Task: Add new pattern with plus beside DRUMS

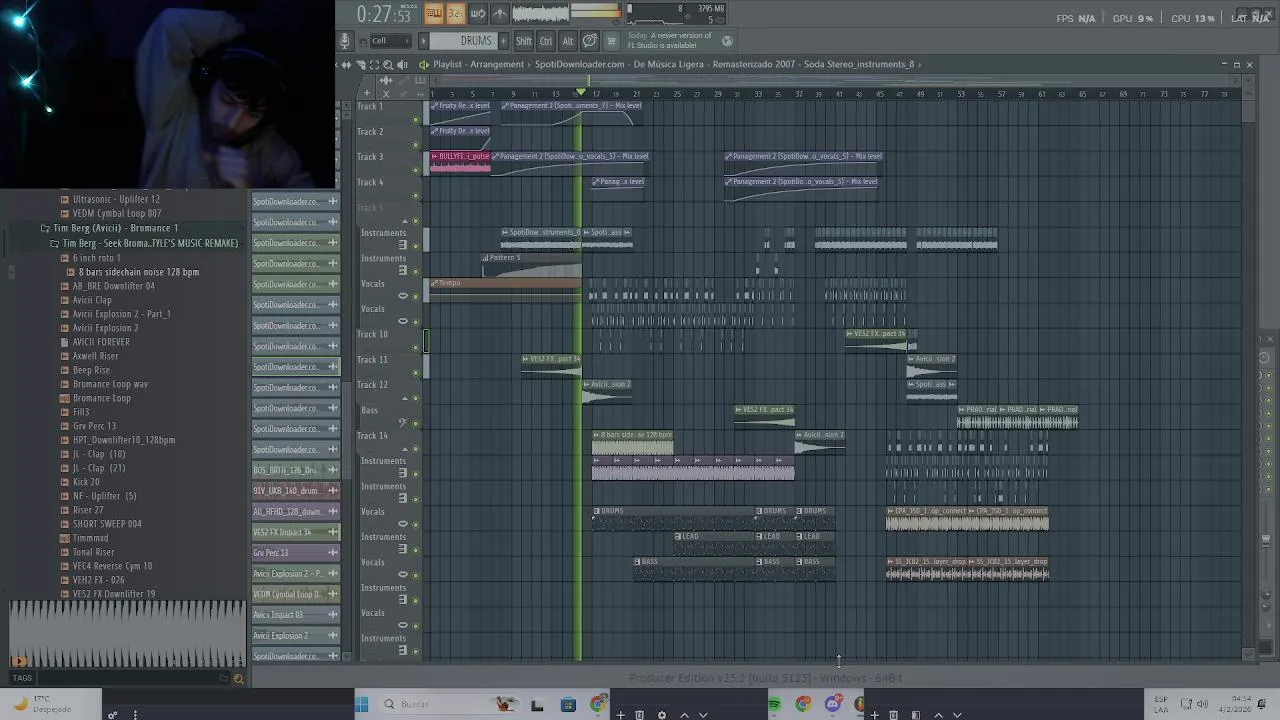Action: click(503, 41)
